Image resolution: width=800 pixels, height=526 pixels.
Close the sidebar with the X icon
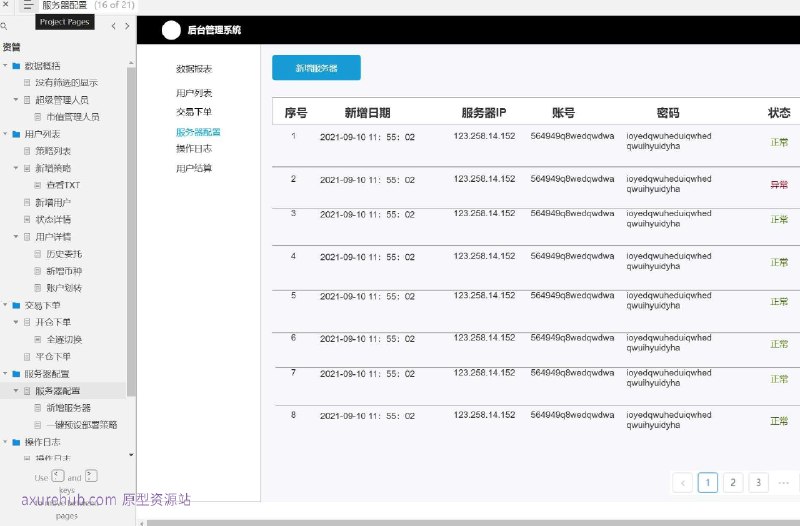[x=5, y=5]
